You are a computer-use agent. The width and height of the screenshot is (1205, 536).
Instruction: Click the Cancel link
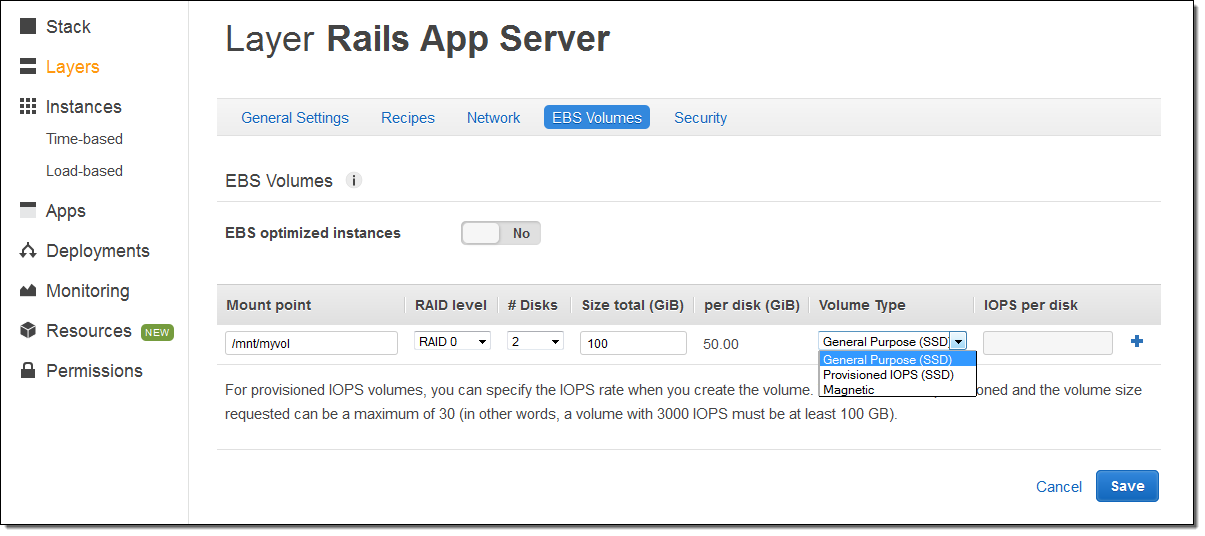1059,487
